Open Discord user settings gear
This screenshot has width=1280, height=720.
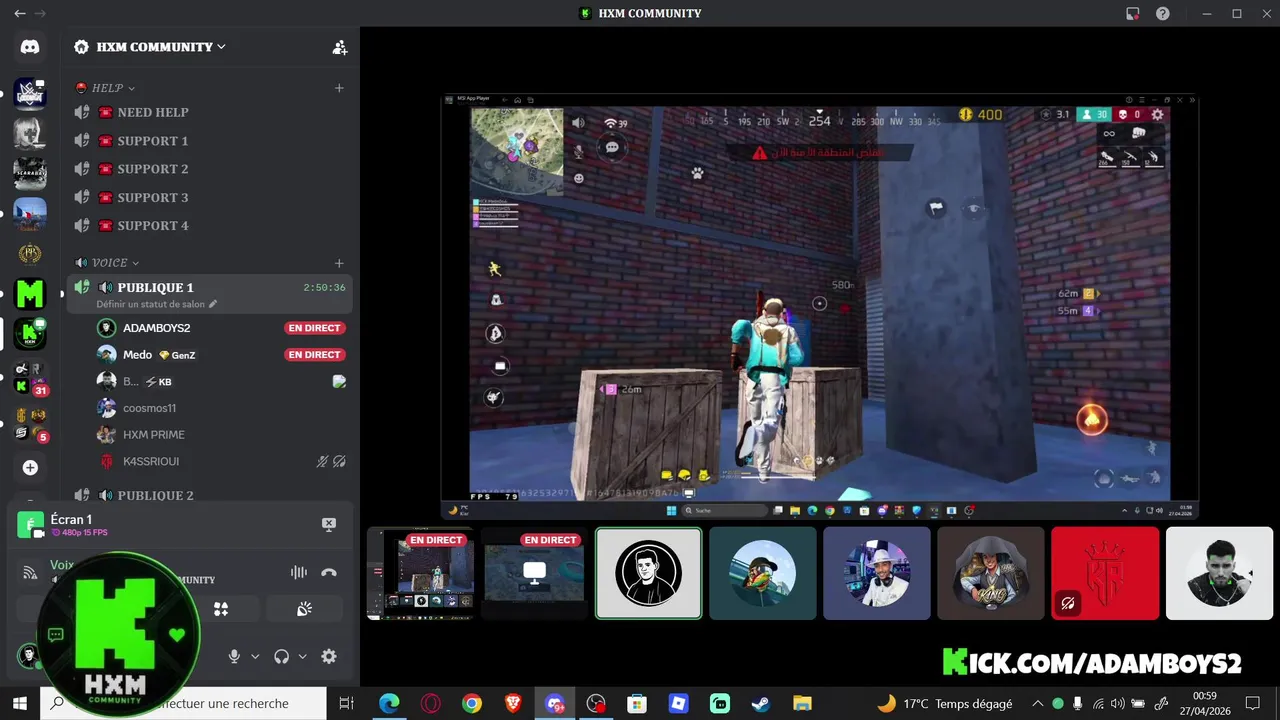pos(329,657)
